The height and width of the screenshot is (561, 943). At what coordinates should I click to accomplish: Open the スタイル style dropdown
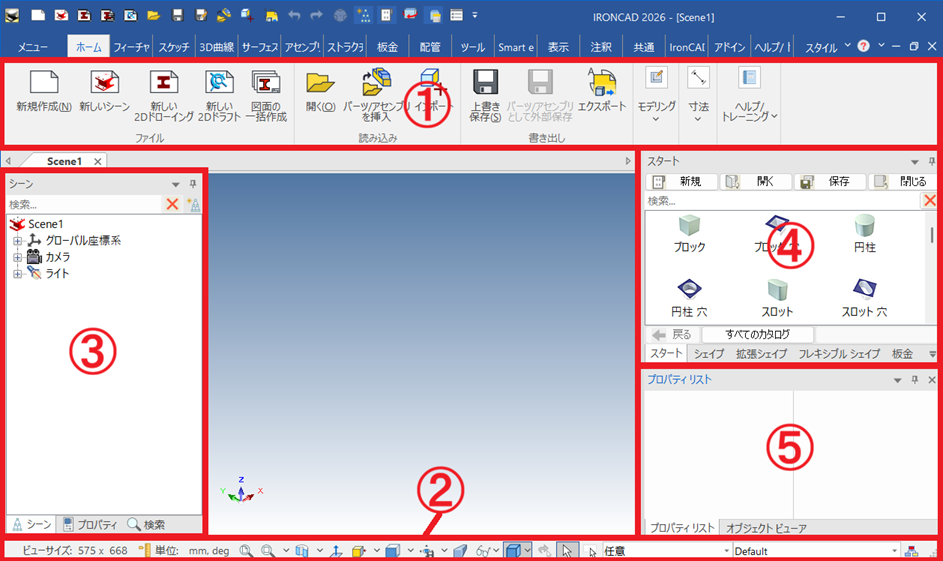point(828,47)
